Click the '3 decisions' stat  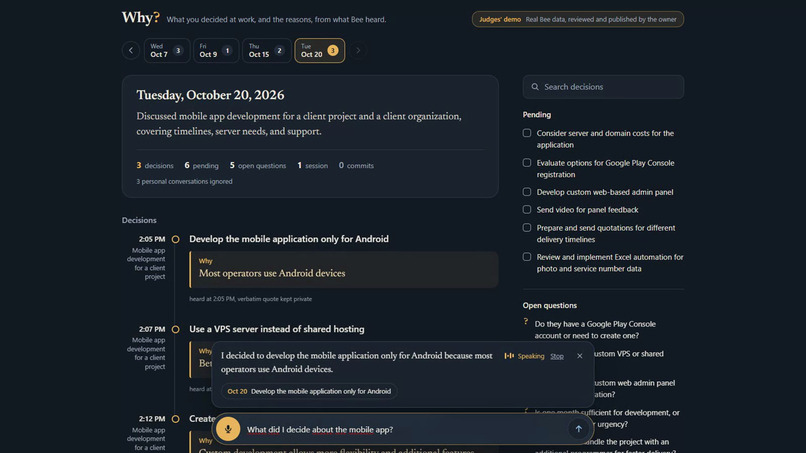[155, 166]
